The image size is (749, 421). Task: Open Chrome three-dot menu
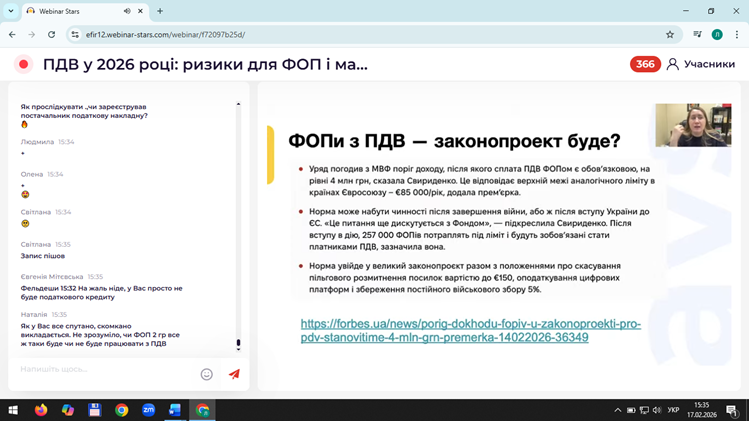click(x=737, y=34)
